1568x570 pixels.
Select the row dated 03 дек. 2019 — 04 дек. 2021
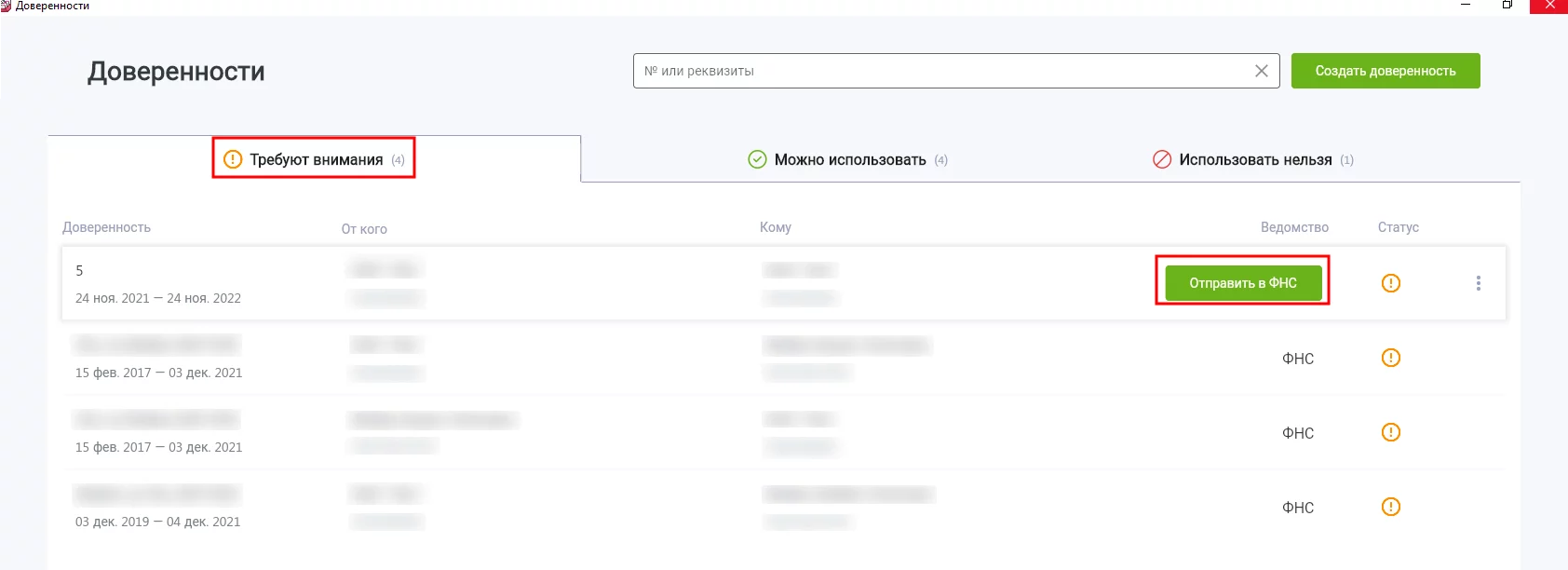click(157, 522)
